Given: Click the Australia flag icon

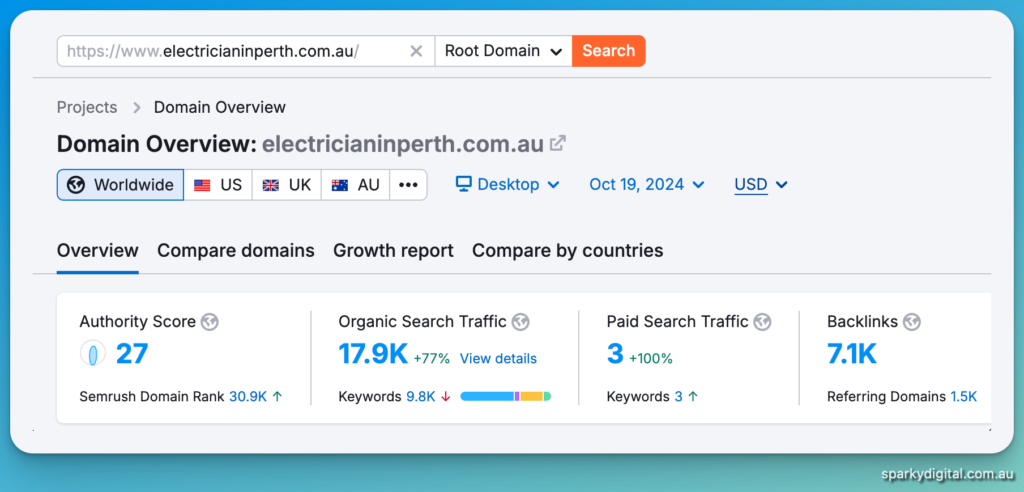Looking at the screenshot, I should (x=340, y=185).
